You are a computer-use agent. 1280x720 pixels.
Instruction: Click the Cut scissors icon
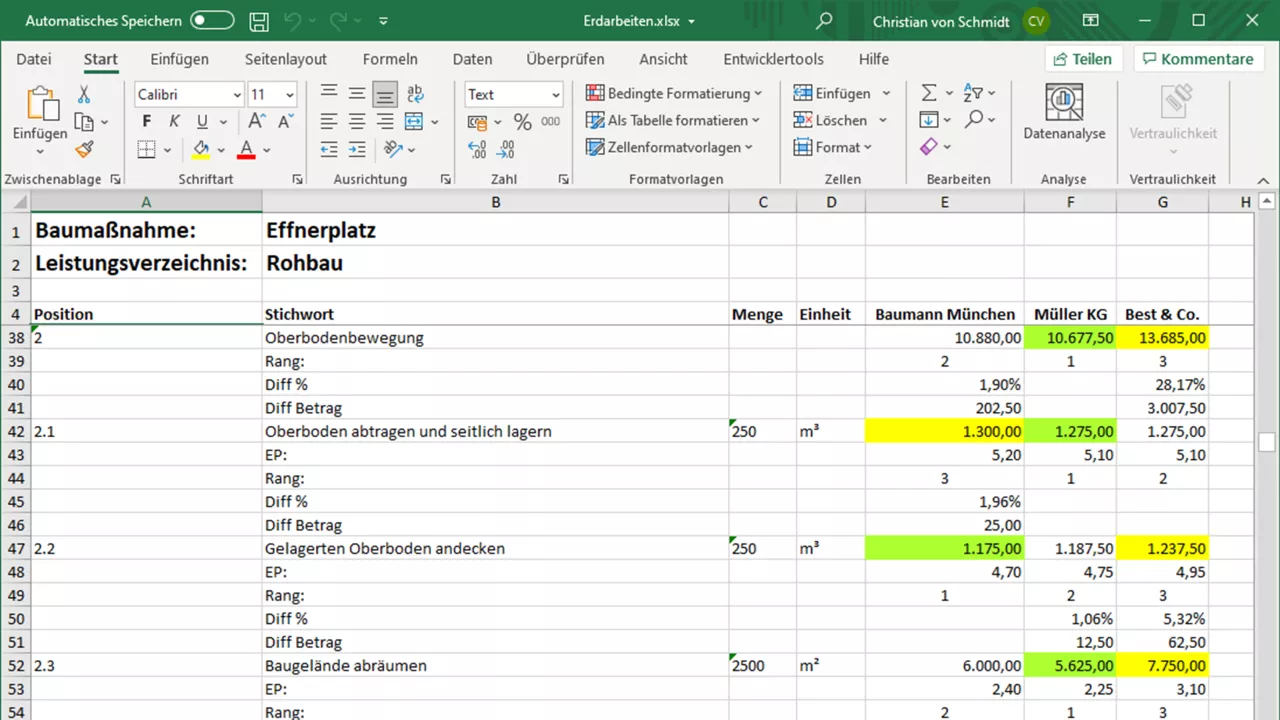84,94
